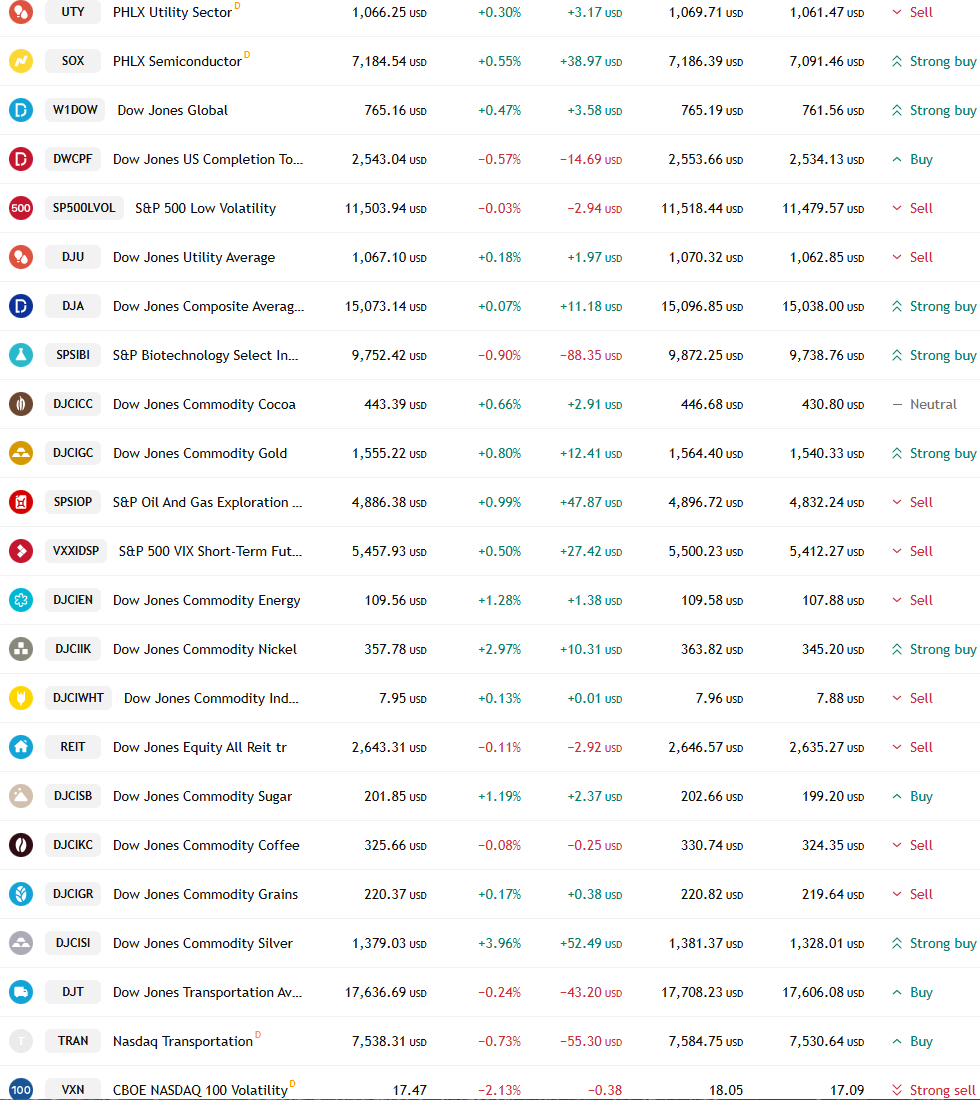Click high value 15,096.85 USD for DJA
Image resolution: width=980 pixels, height=1100 pixels.
coord(702,307)
